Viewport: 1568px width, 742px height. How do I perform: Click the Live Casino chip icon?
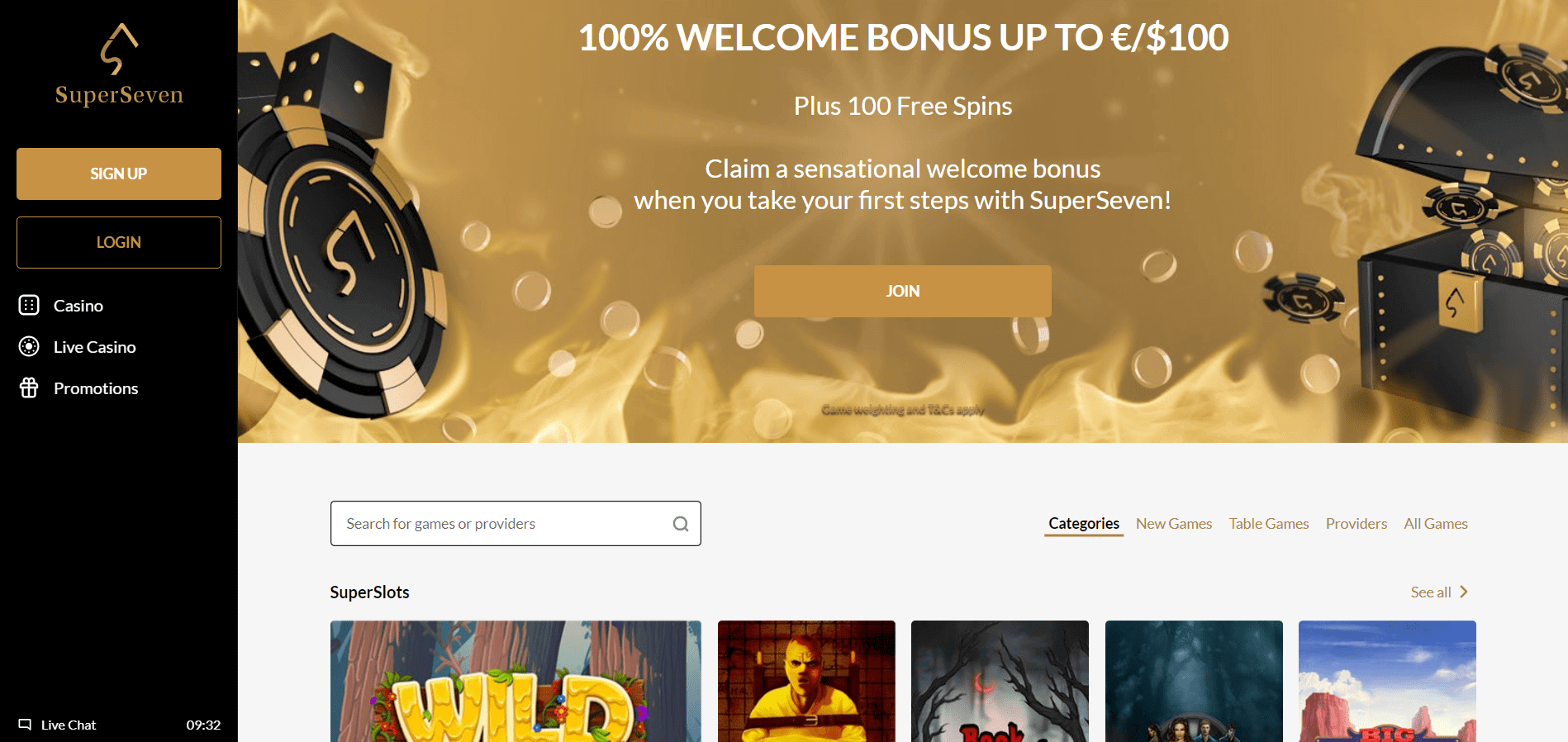29,347
